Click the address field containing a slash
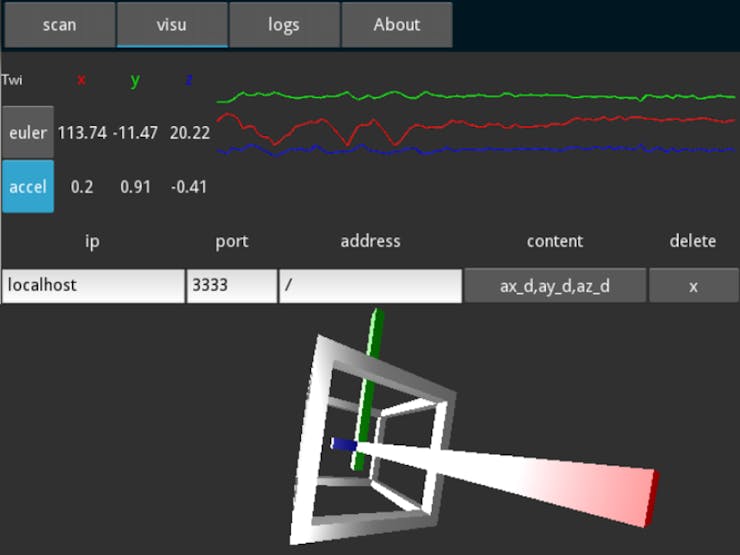Viewport: 740px width, 555px height. 370,286
